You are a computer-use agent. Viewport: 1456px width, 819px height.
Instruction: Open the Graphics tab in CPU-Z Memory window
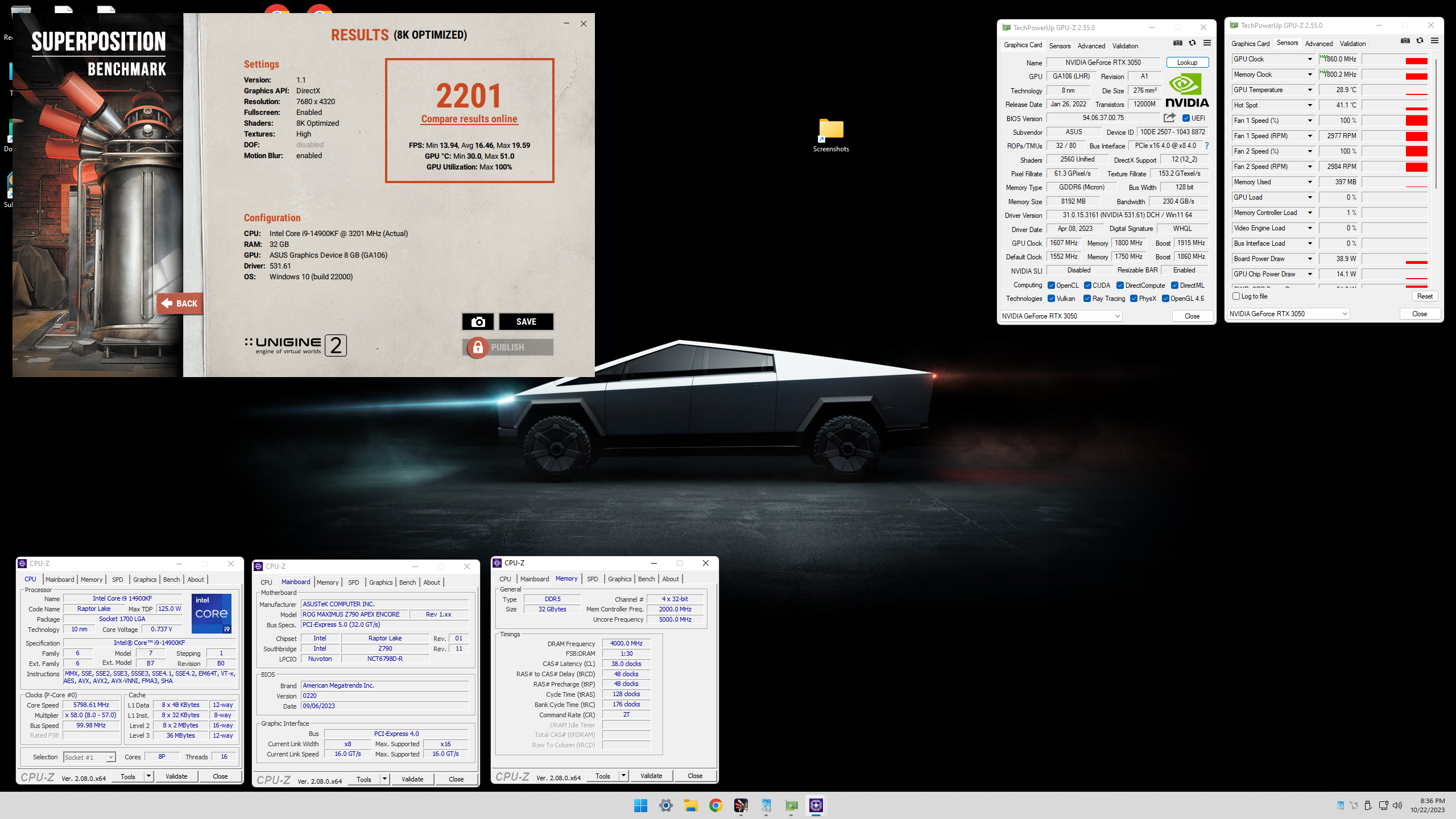point(619,579)
